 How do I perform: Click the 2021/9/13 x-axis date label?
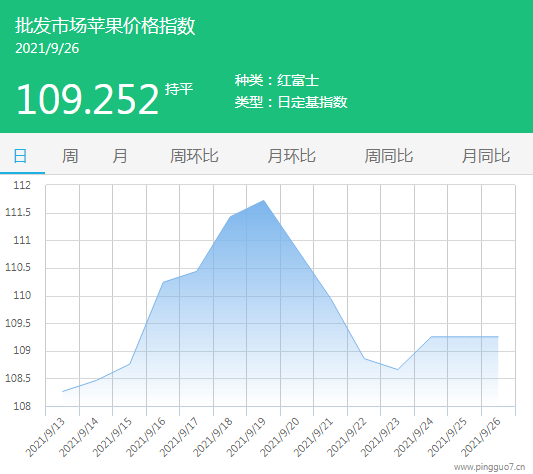coord(45,438)
